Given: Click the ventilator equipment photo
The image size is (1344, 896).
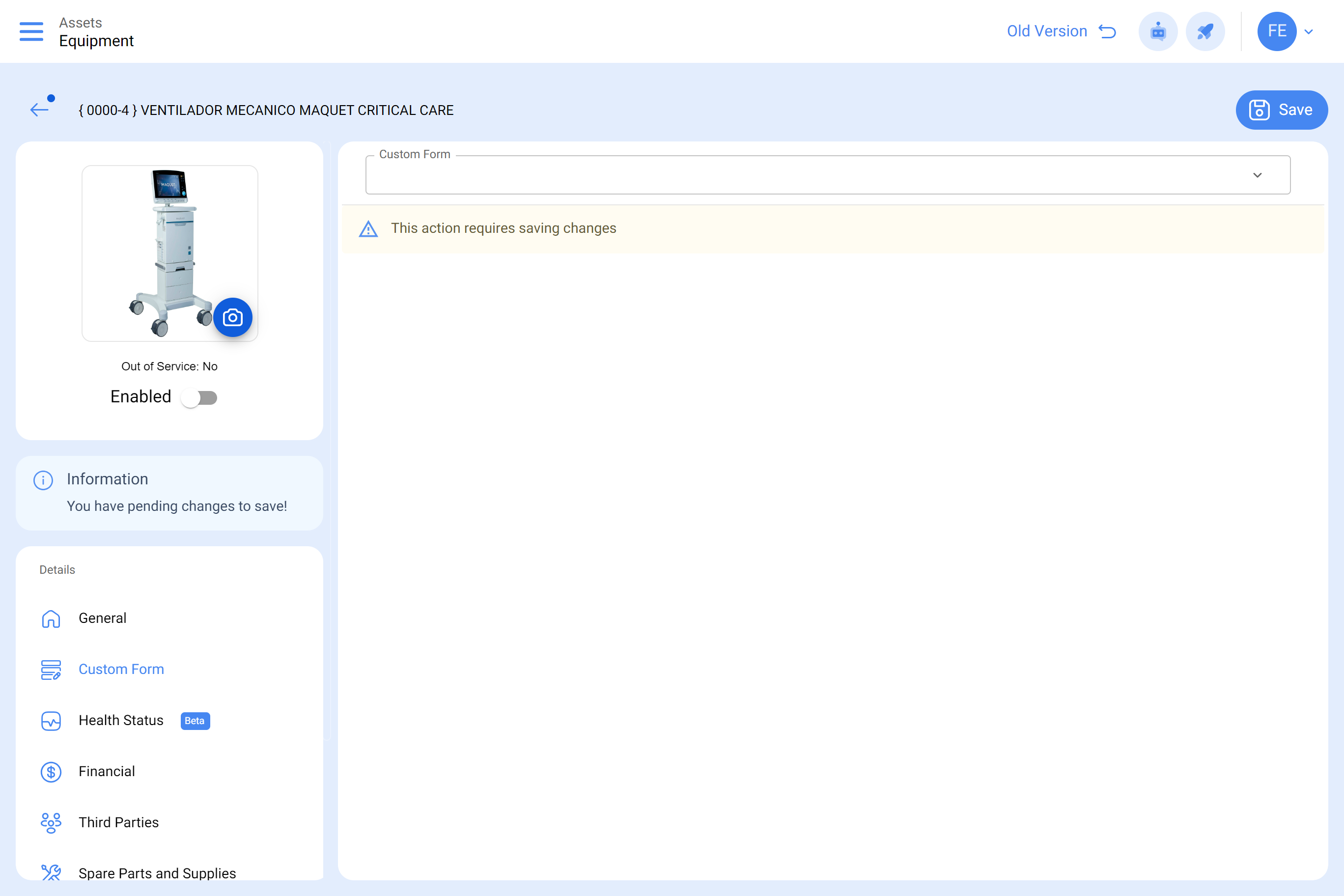Looking at the screenshot, I should click(x=169, y=253).
